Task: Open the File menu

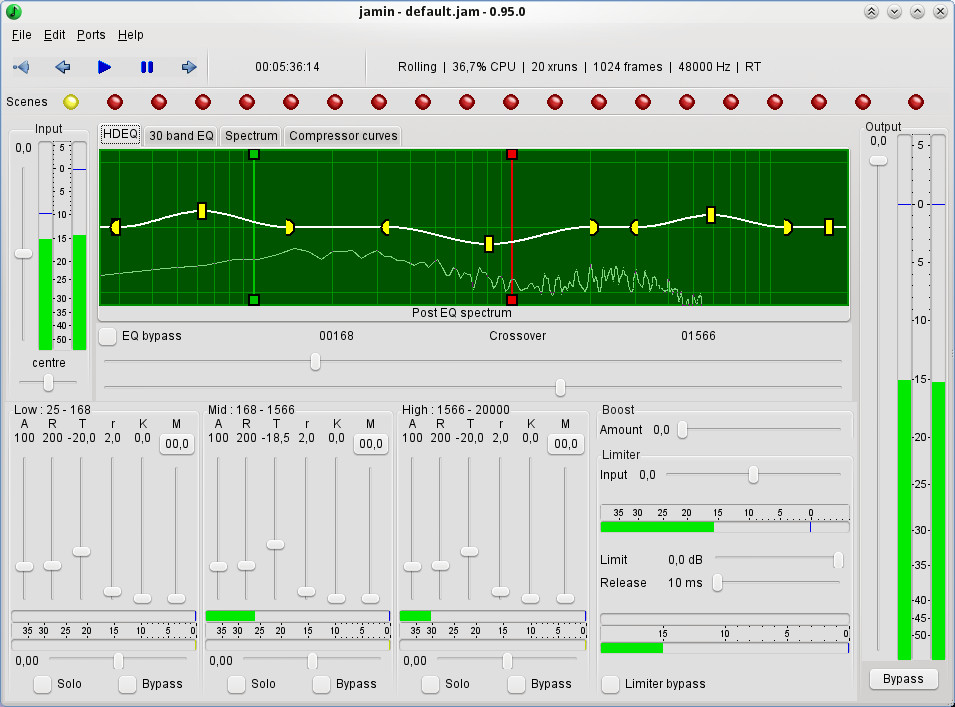Action: 21,35
